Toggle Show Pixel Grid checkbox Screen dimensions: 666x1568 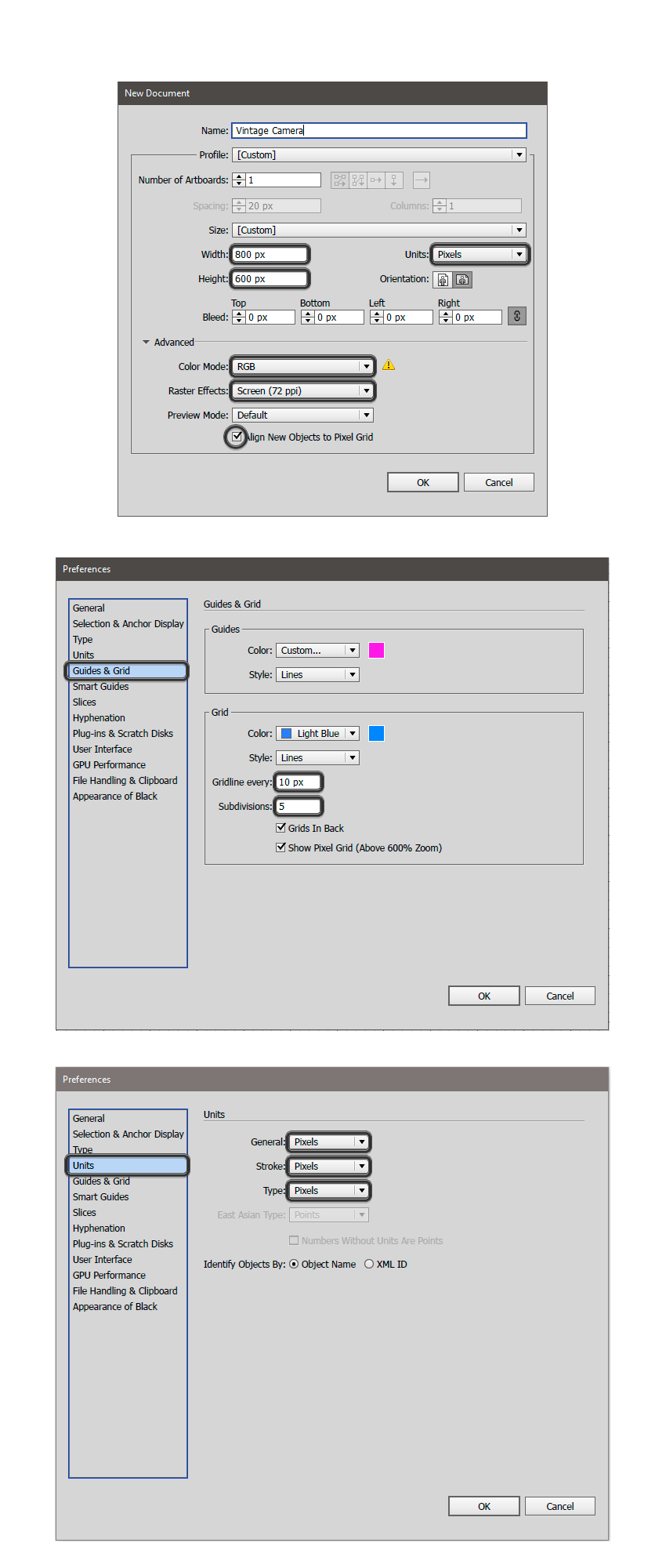pos(281,847)
